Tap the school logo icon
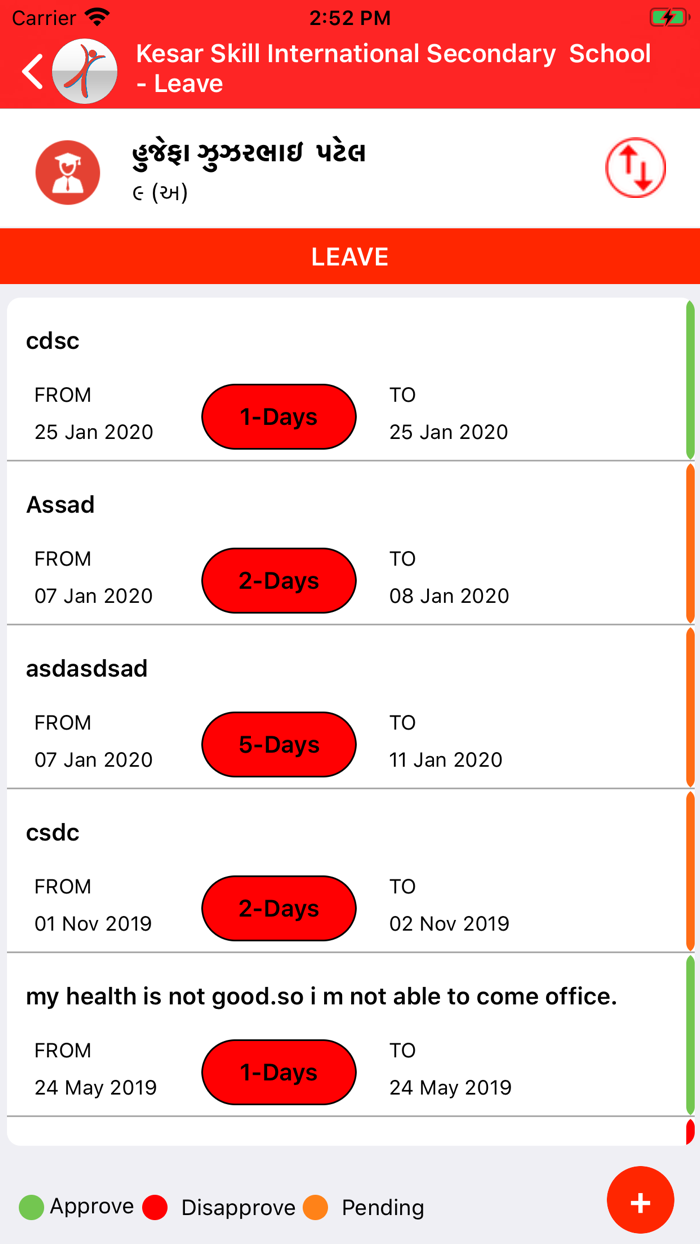The image size is (700, 1244). tap(85, 71)
